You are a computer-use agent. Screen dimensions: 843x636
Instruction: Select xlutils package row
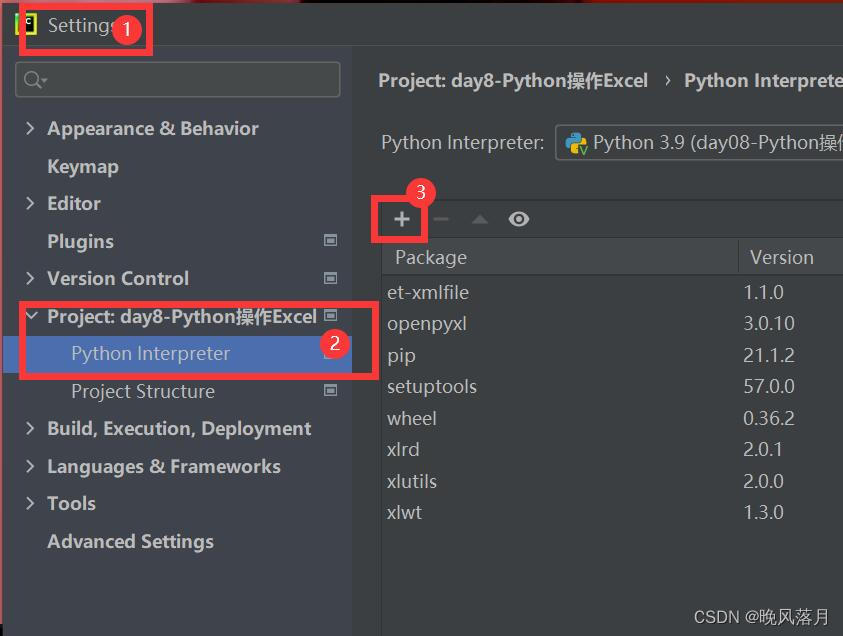pos(612,481)
